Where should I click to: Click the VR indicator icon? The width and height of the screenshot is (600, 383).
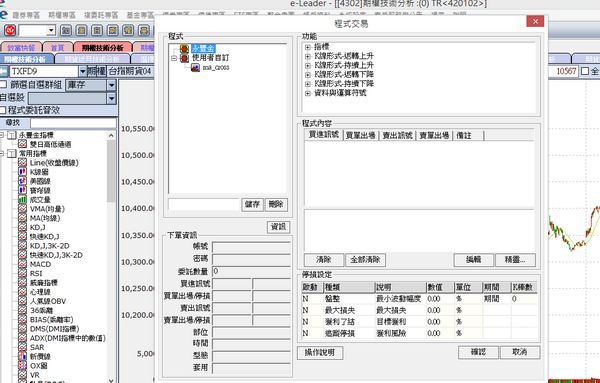[x=23, y=375]
